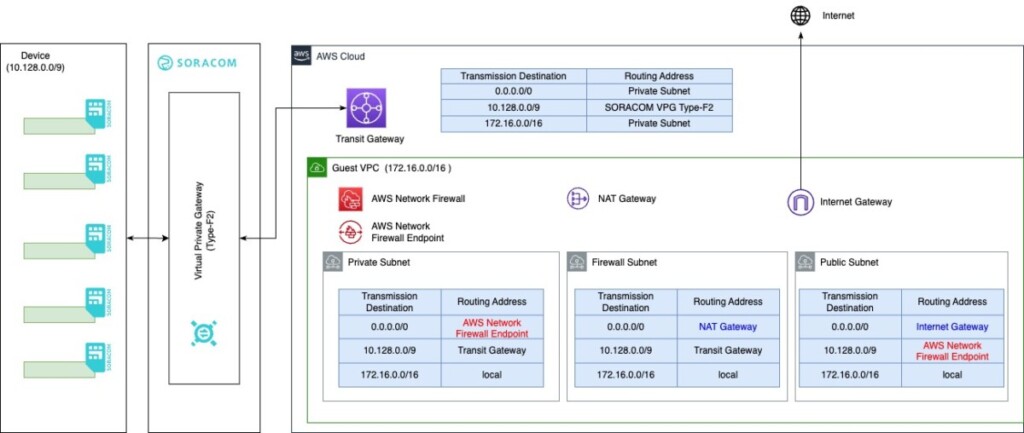Select 'Routing Address' header in top table
1024x433 pixels.
click(659, 76)
